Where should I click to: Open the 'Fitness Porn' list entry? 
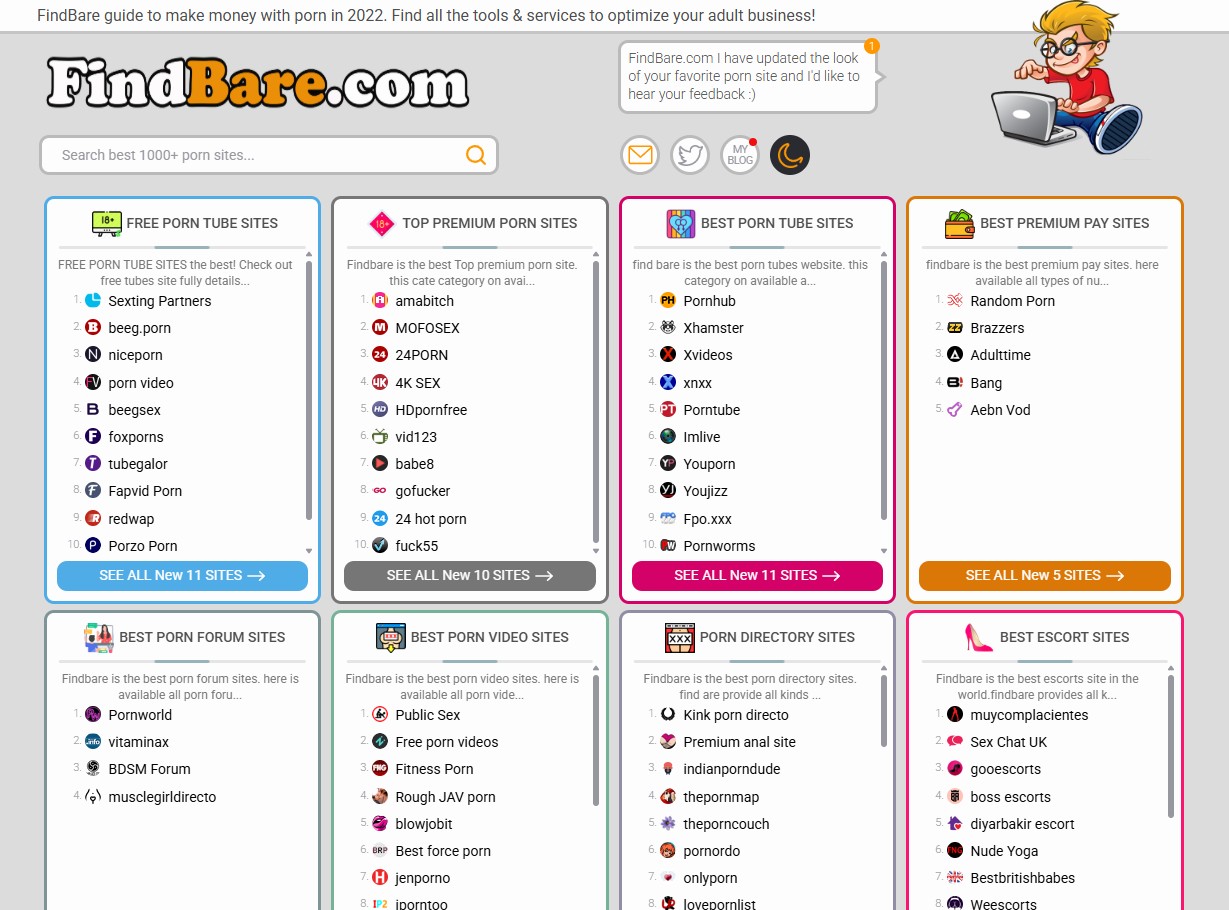434,769
